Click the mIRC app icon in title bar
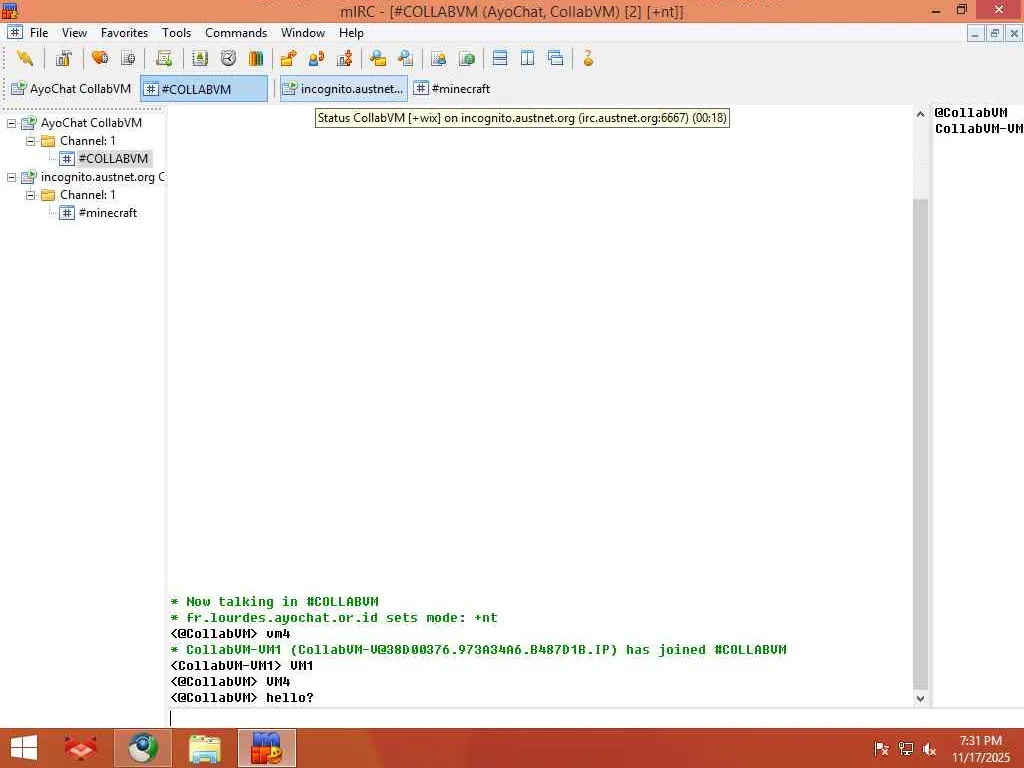Screen dimensions: 1024x768 [10, 10]
